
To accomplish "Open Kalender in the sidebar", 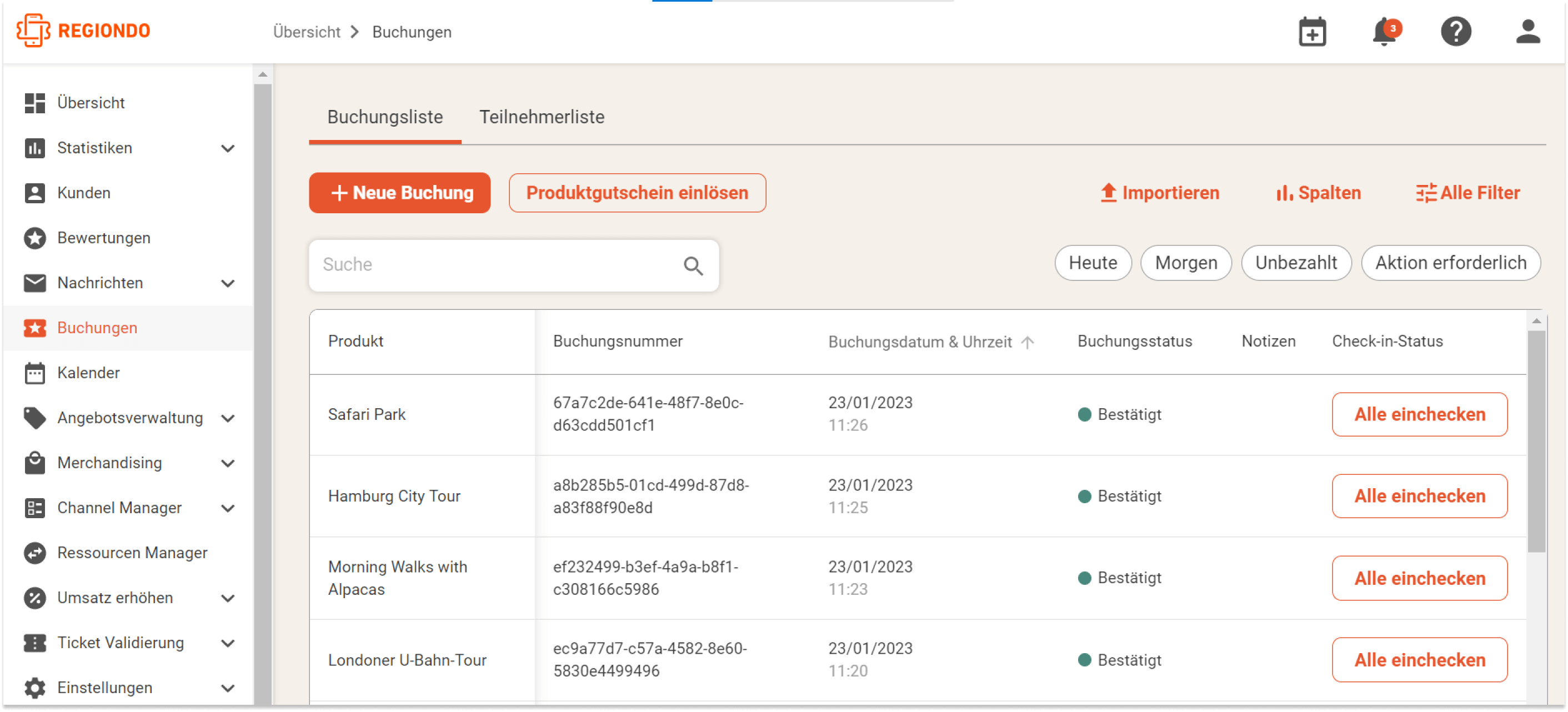I will pyautogui.click(x=88, y=373).
